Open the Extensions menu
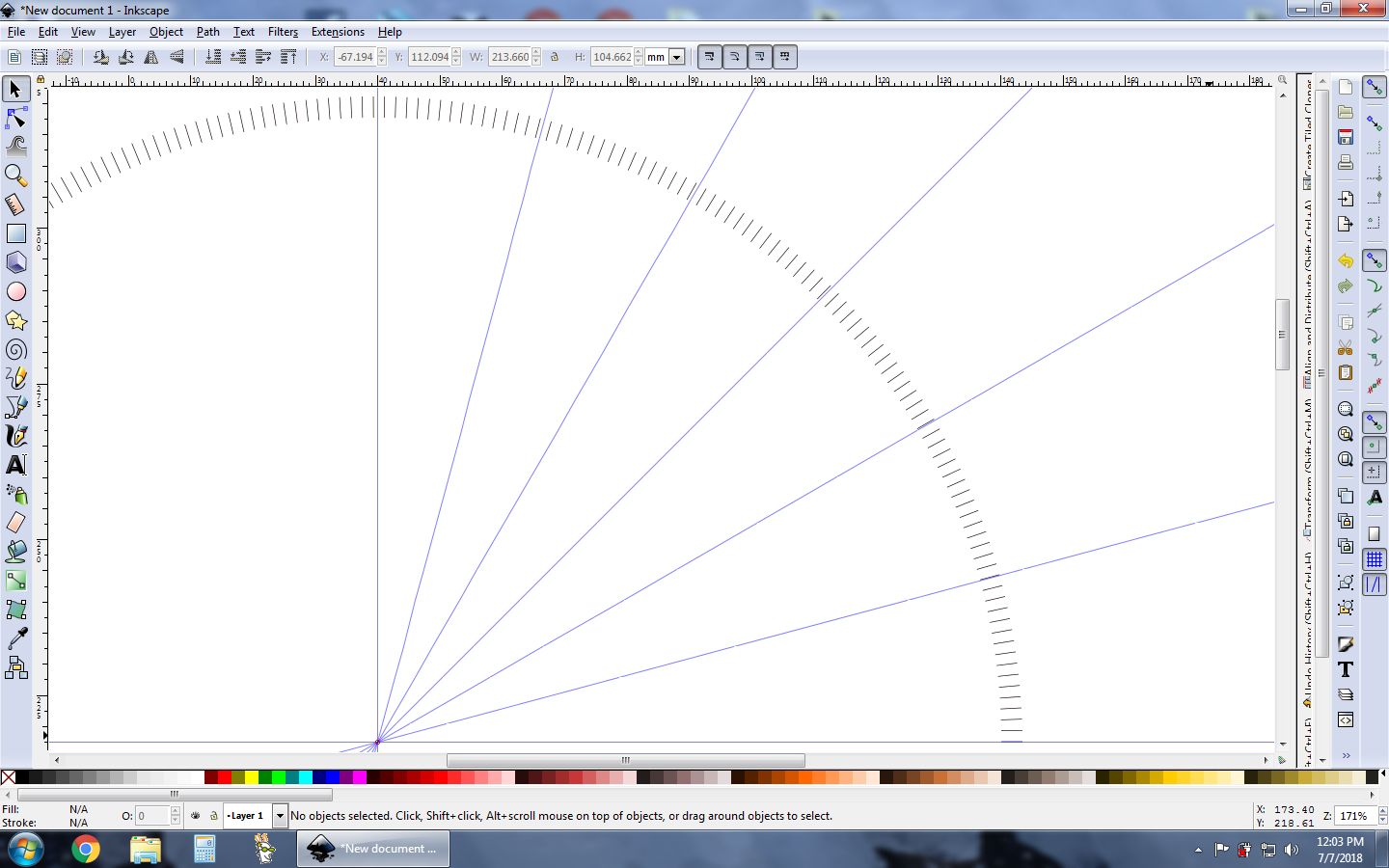This screenshot has height=868, width=1389. pos(338,32)
